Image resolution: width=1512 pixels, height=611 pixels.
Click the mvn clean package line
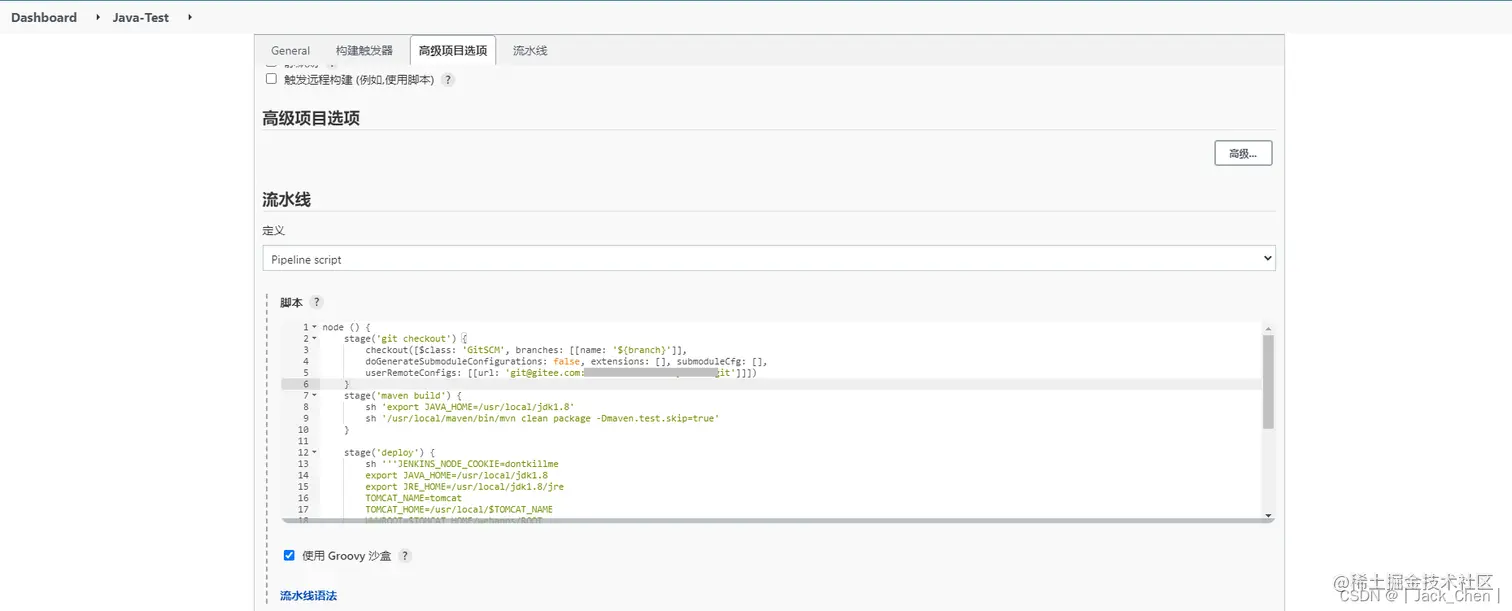click(542, 418)
